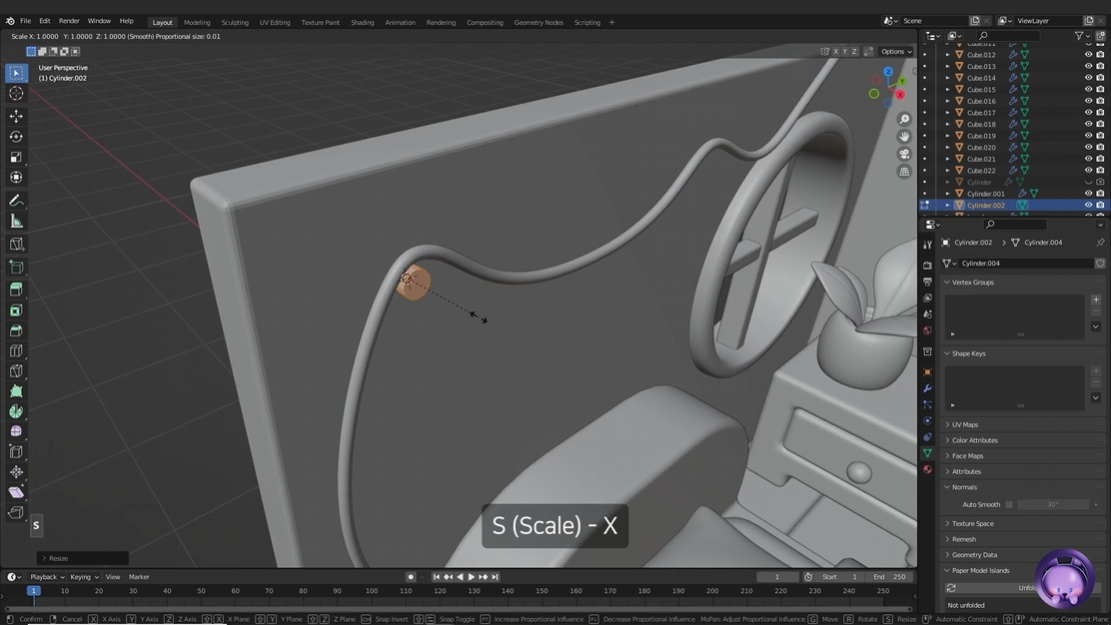Toggle visibility of Cube.018

pos(1088,124)
